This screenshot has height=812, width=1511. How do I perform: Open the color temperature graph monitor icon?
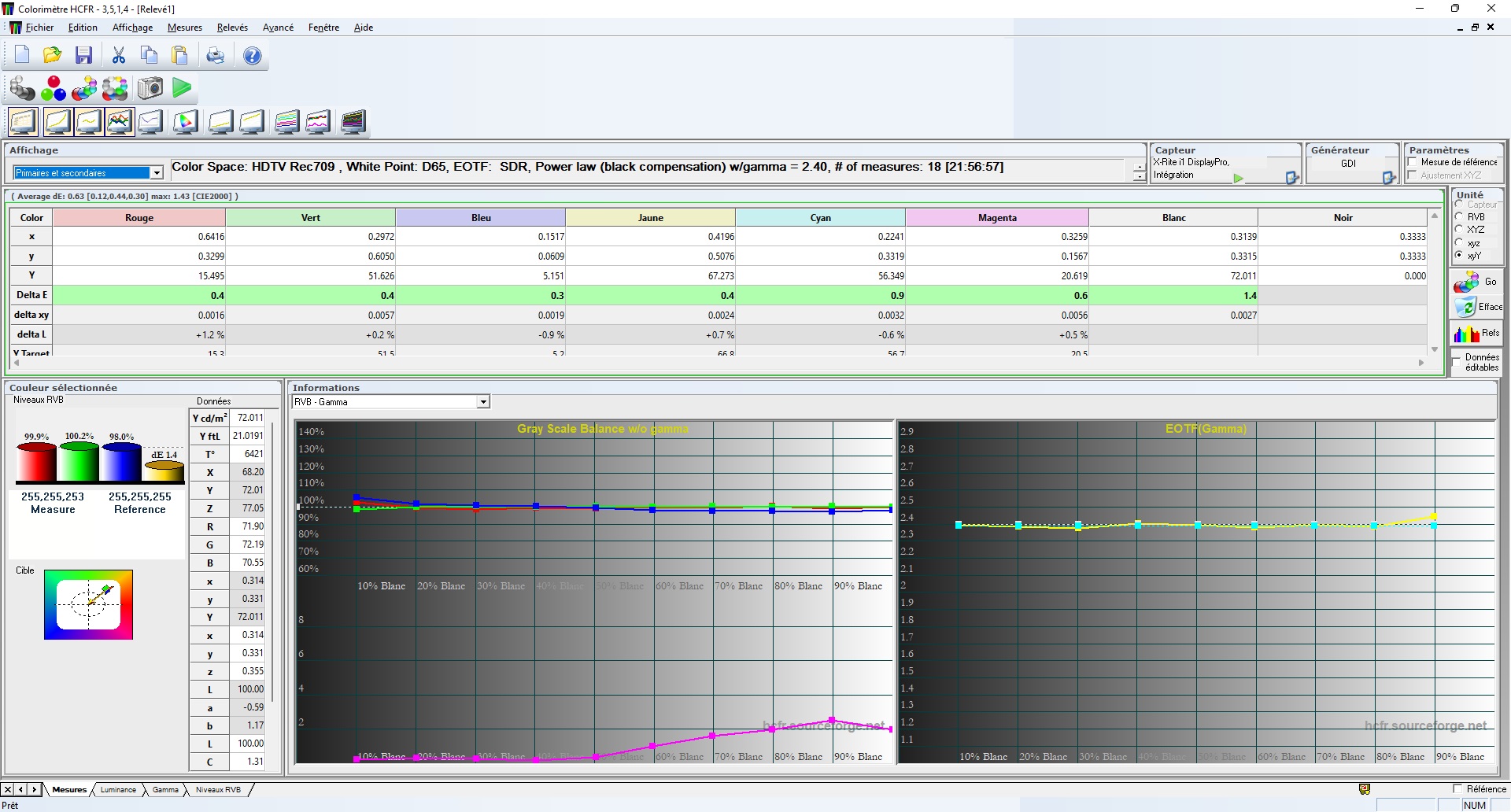[150, 122]
